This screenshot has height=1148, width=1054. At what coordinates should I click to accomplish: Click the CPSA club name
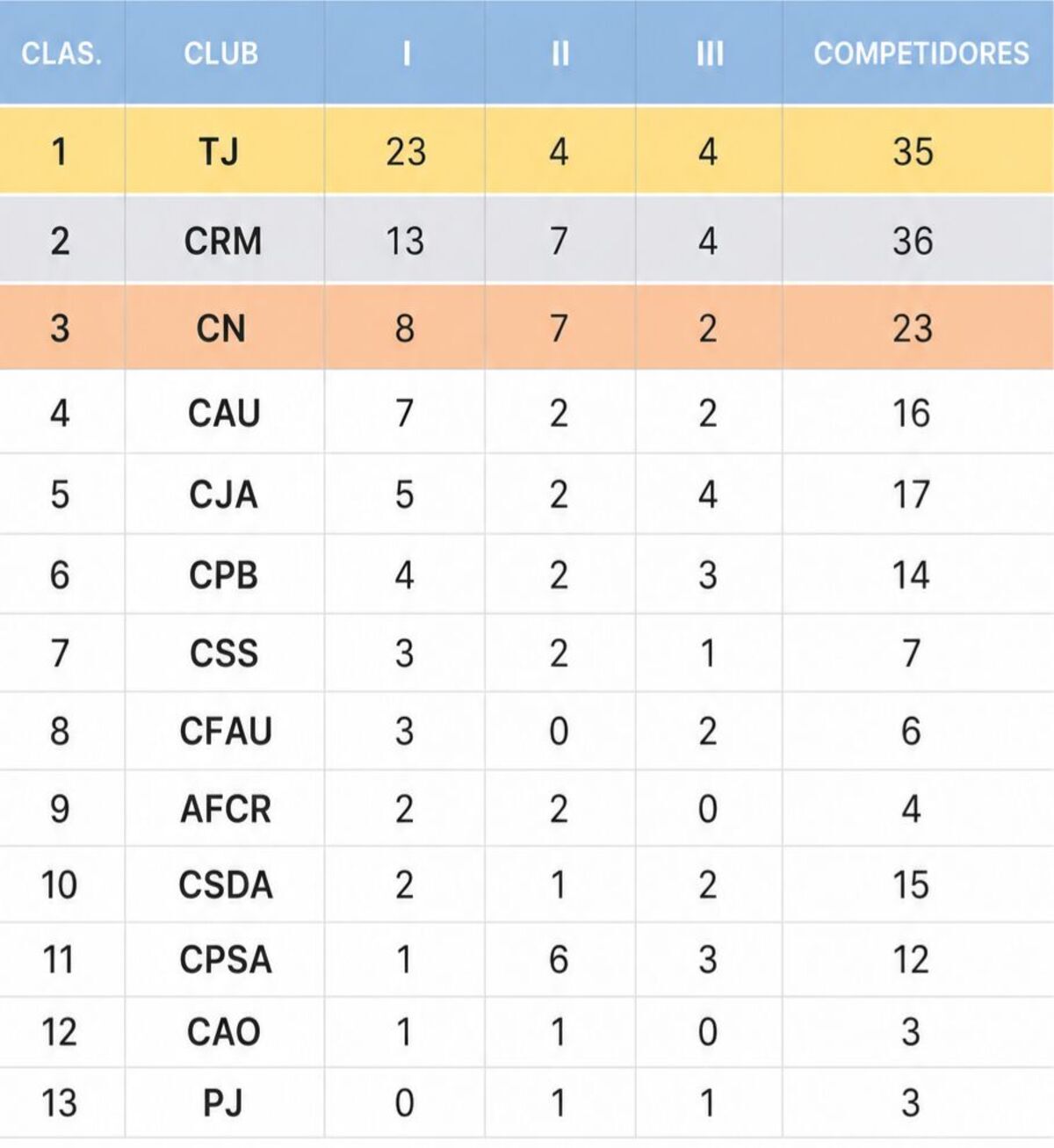[226, 959]
